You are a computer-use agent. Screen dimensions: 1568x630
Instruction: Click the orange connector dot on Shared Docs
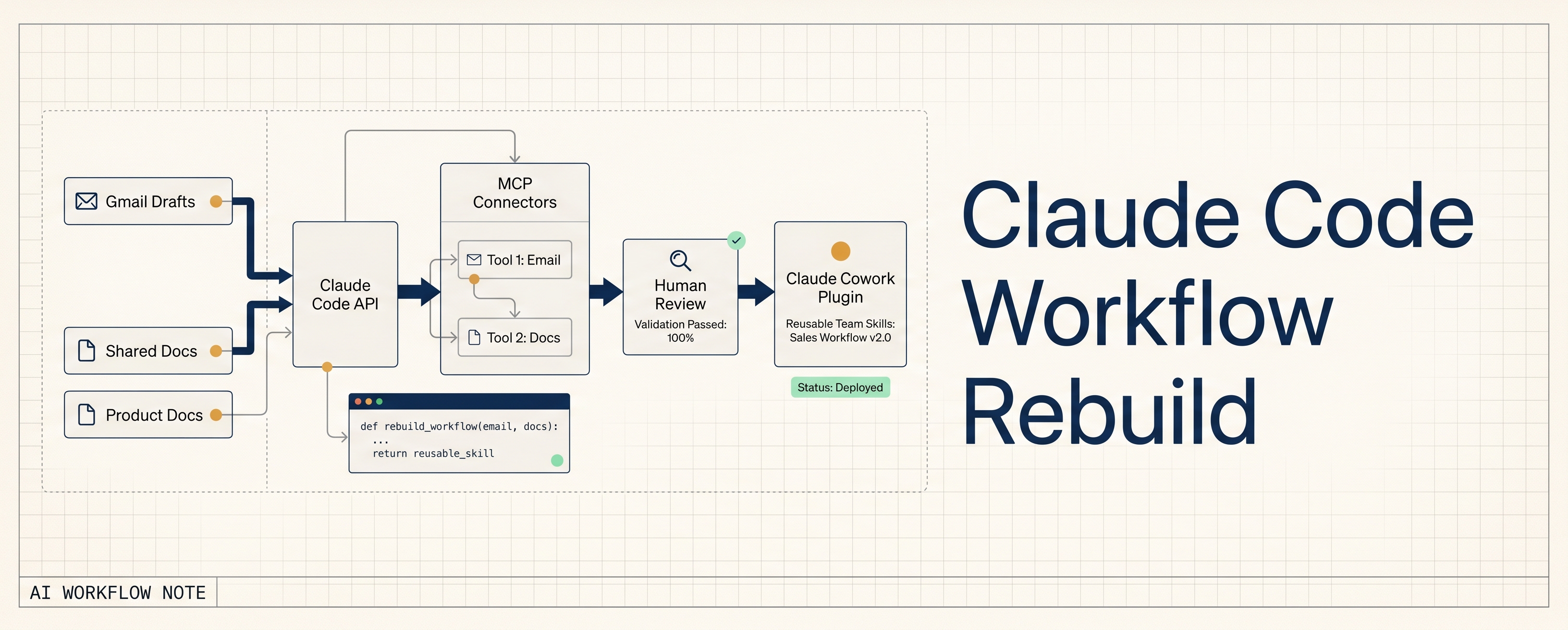click(x=216, y=351)
